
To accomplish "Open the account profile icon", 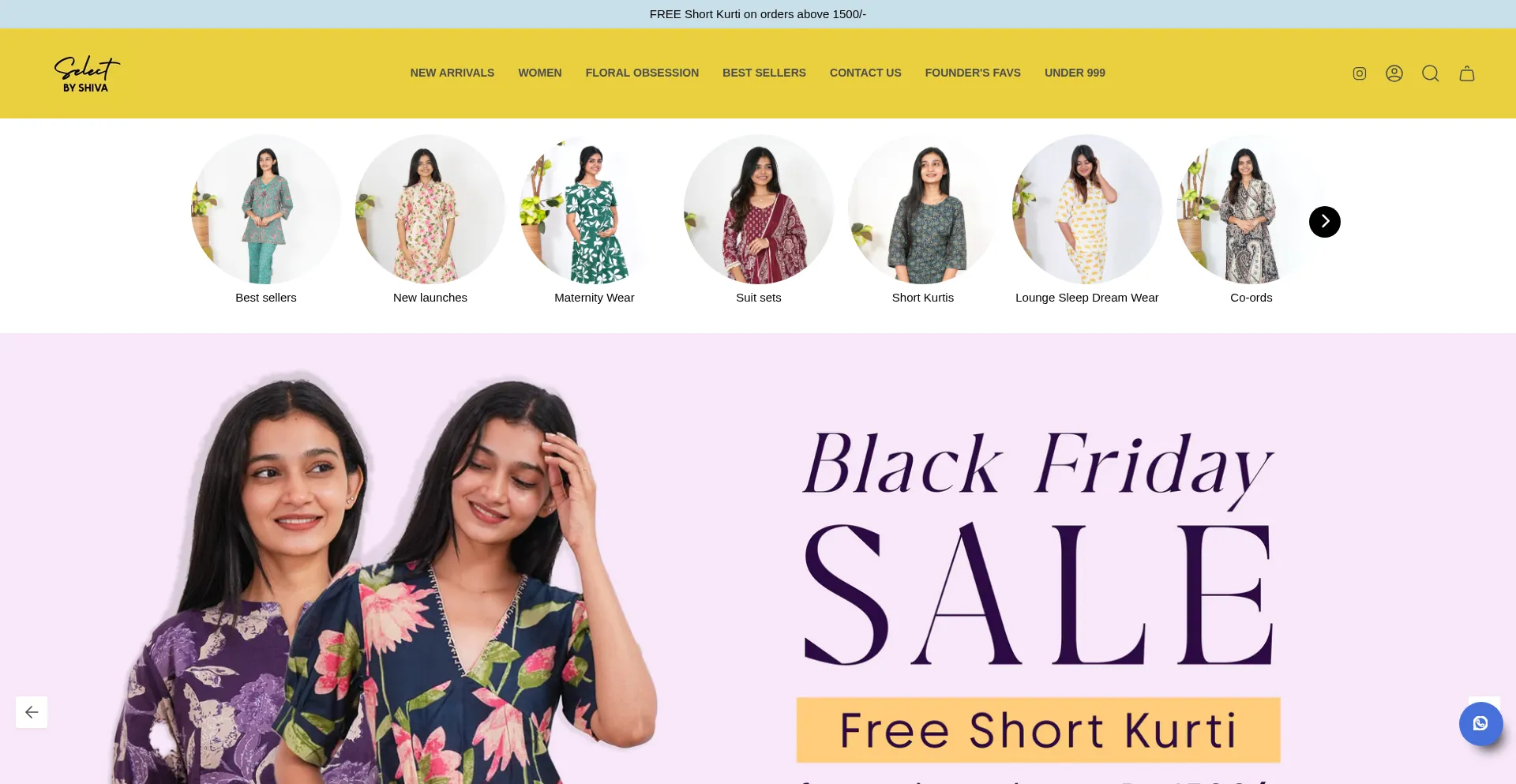I will (1394, 73).
